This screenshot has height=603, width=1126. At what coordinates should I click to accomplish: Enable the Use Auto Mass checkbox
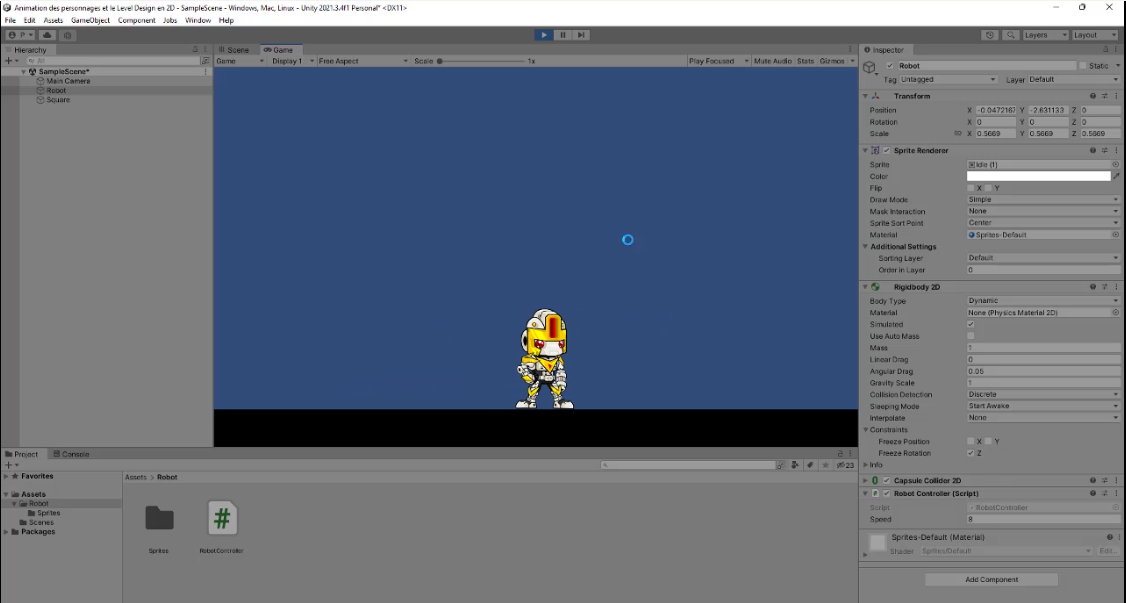click(971, 336)
